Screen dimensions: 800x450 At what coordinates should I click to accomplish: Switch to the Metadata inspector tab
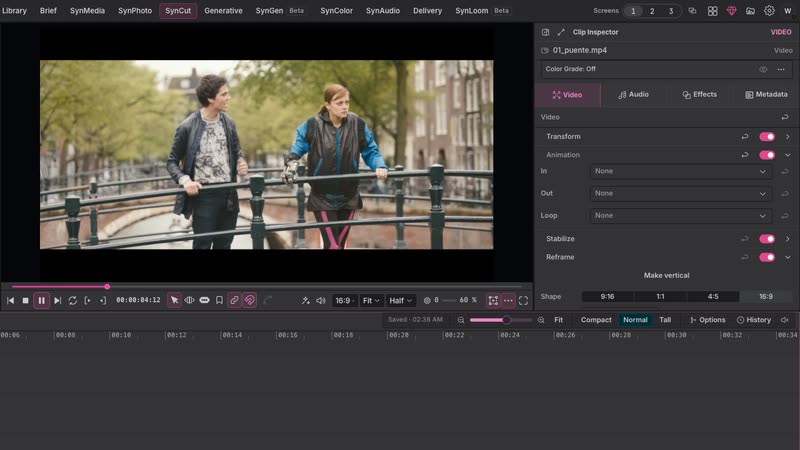point(766,95)
